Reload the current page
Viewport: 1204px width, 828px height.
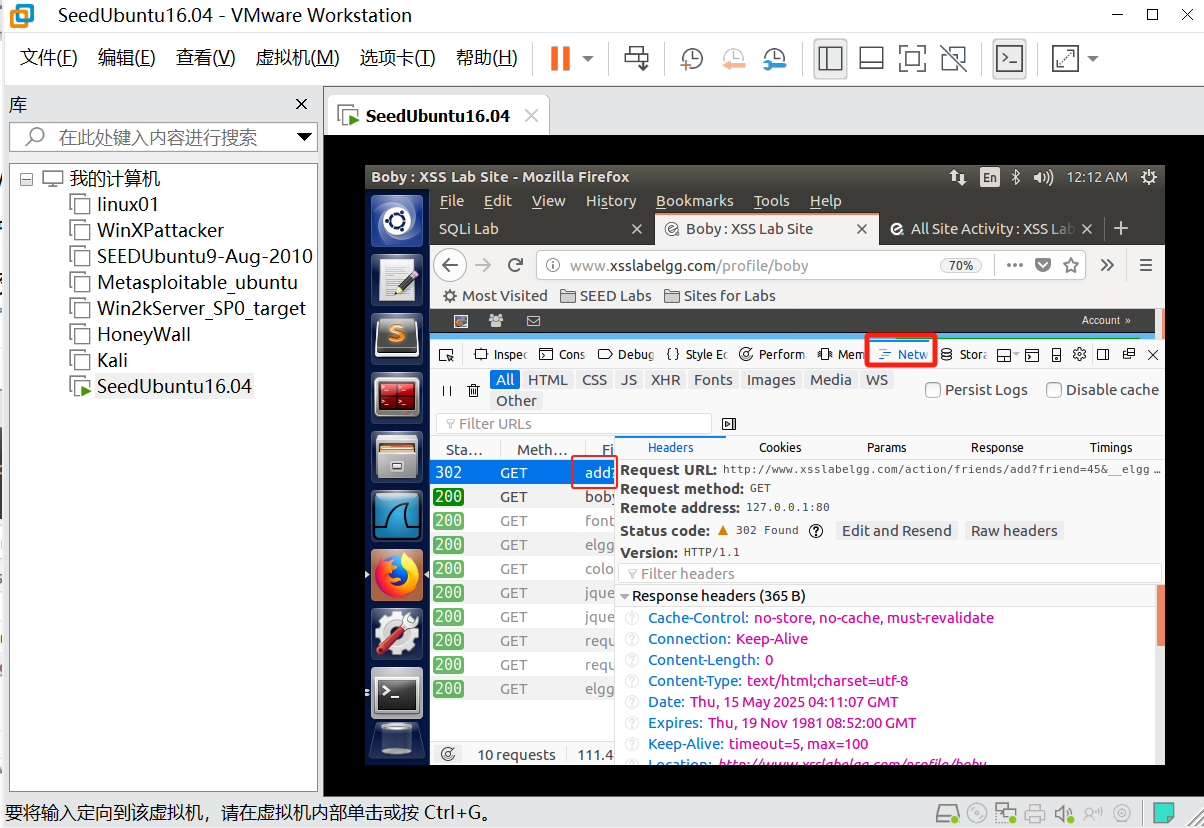pyautogui.click(x=515, y=265)
